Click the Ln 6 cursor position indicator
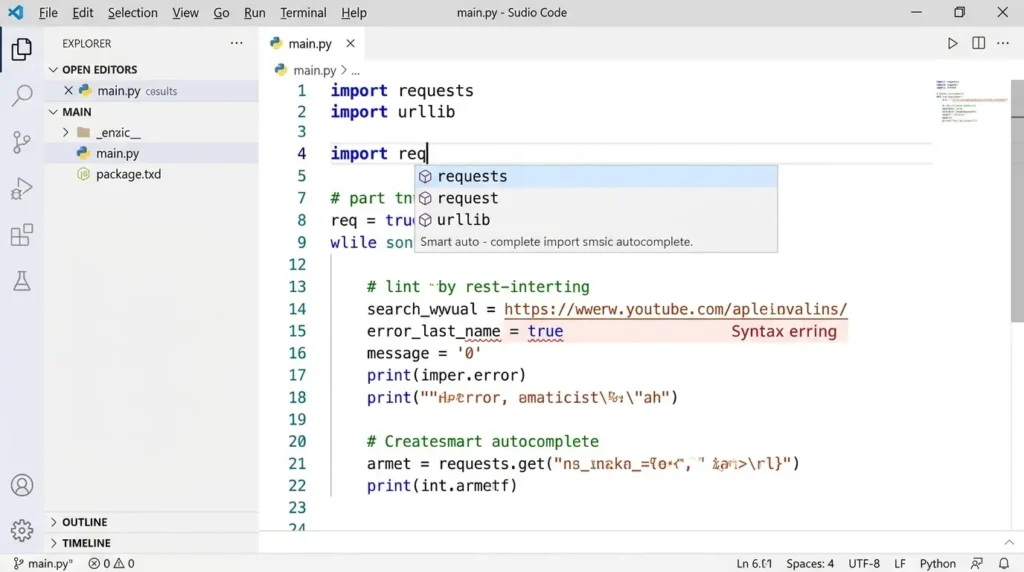 tap(754, 563)
